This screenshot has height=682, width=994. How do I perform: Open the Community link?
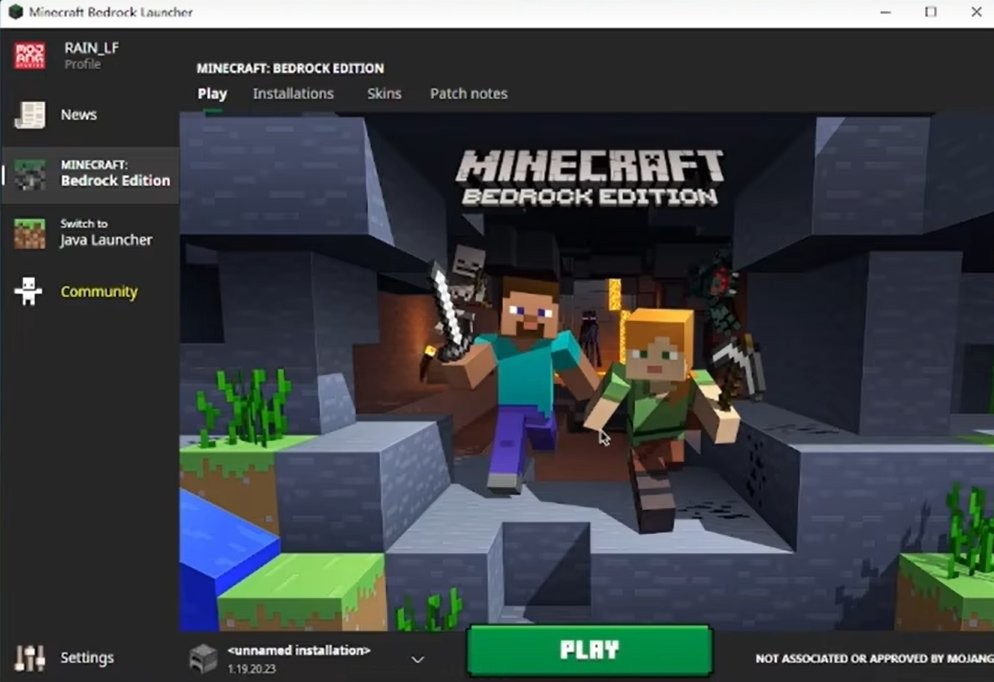(99, 292)
